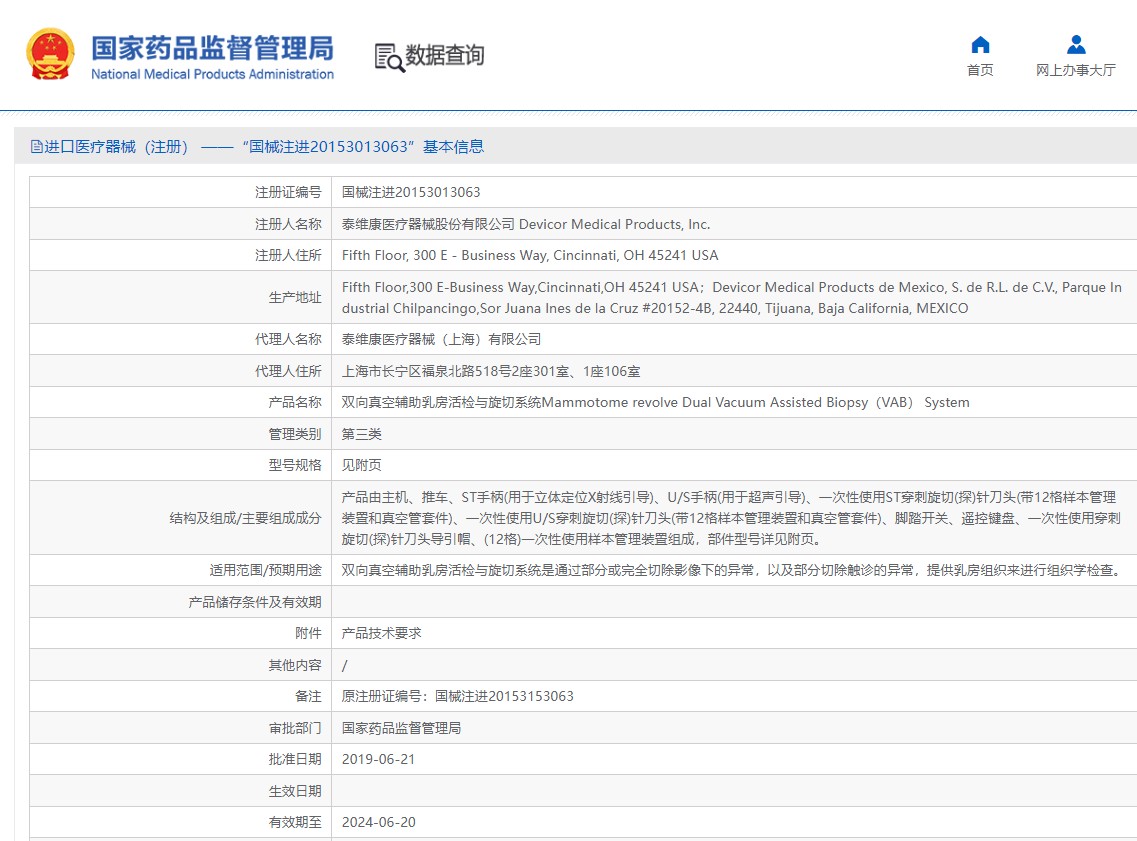Select the 第三类 category value
This screenshot has height=841, width=1137.
pos(362,434)
